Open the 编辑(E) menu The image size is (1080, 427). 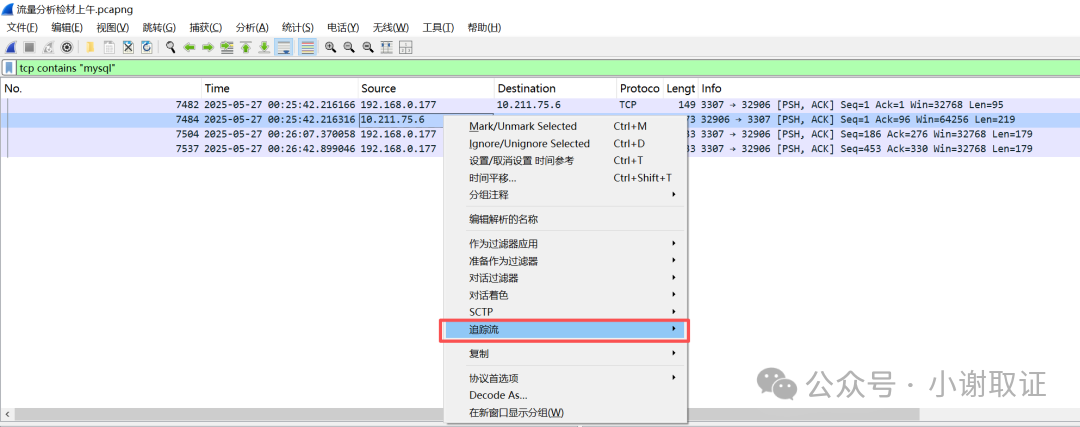pyautogui.click(x=67, y=28)
